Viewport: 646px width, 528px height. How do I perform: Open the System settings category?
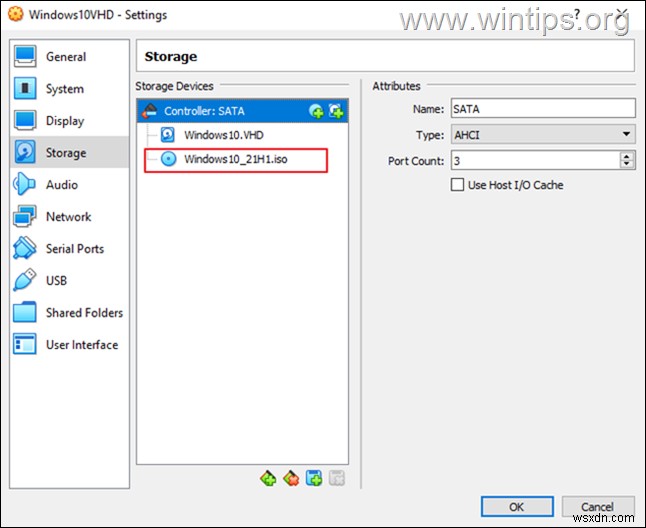click(69, 89)
